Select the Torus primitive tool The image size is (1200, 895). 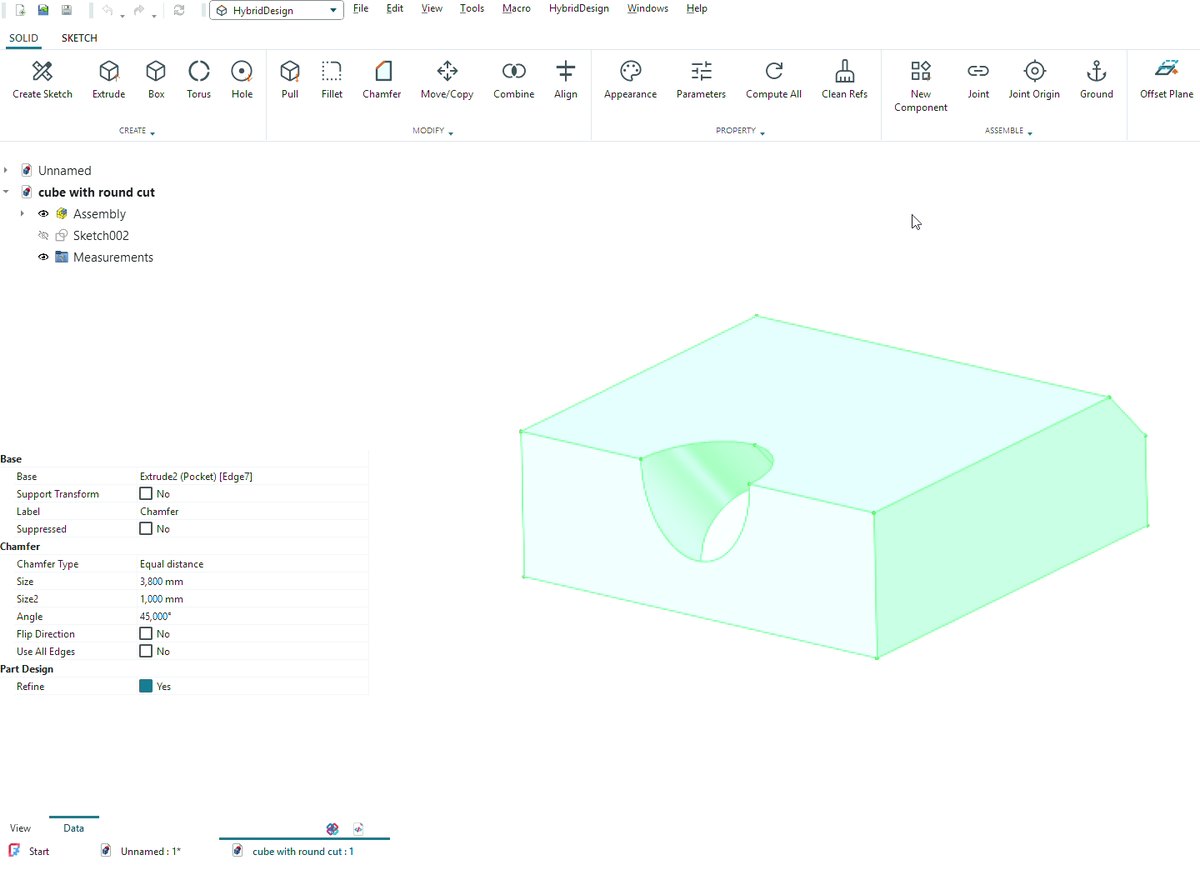199,80
